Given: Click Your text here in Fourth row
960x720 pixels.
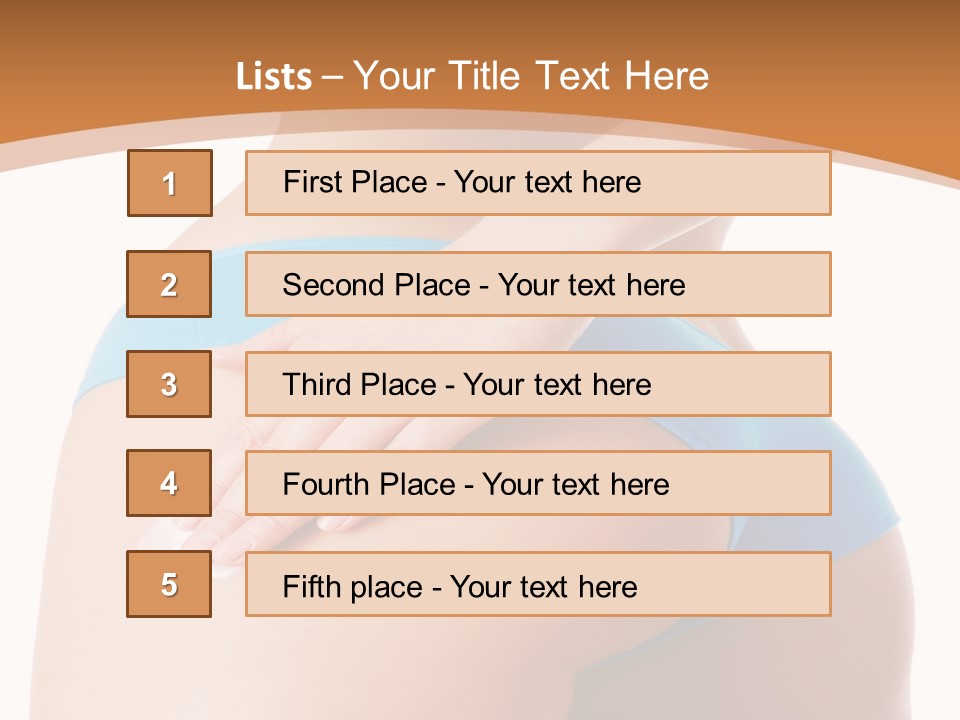Looking at the screenshot, I should [x=575, y=485].
